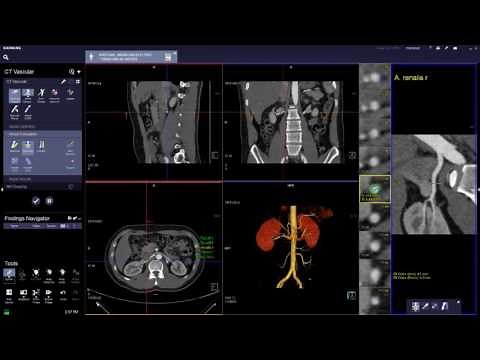Click the icon at right end of patient banner
The height and width of the screenshot is (360, 480).
coord(168,58)
